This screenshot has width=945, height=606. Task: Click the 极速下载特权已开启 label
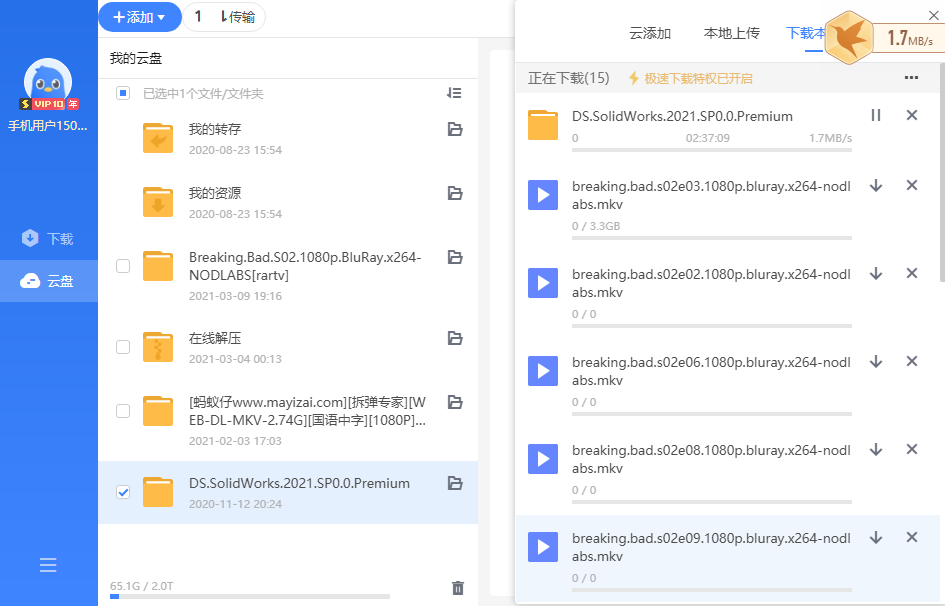691,78
